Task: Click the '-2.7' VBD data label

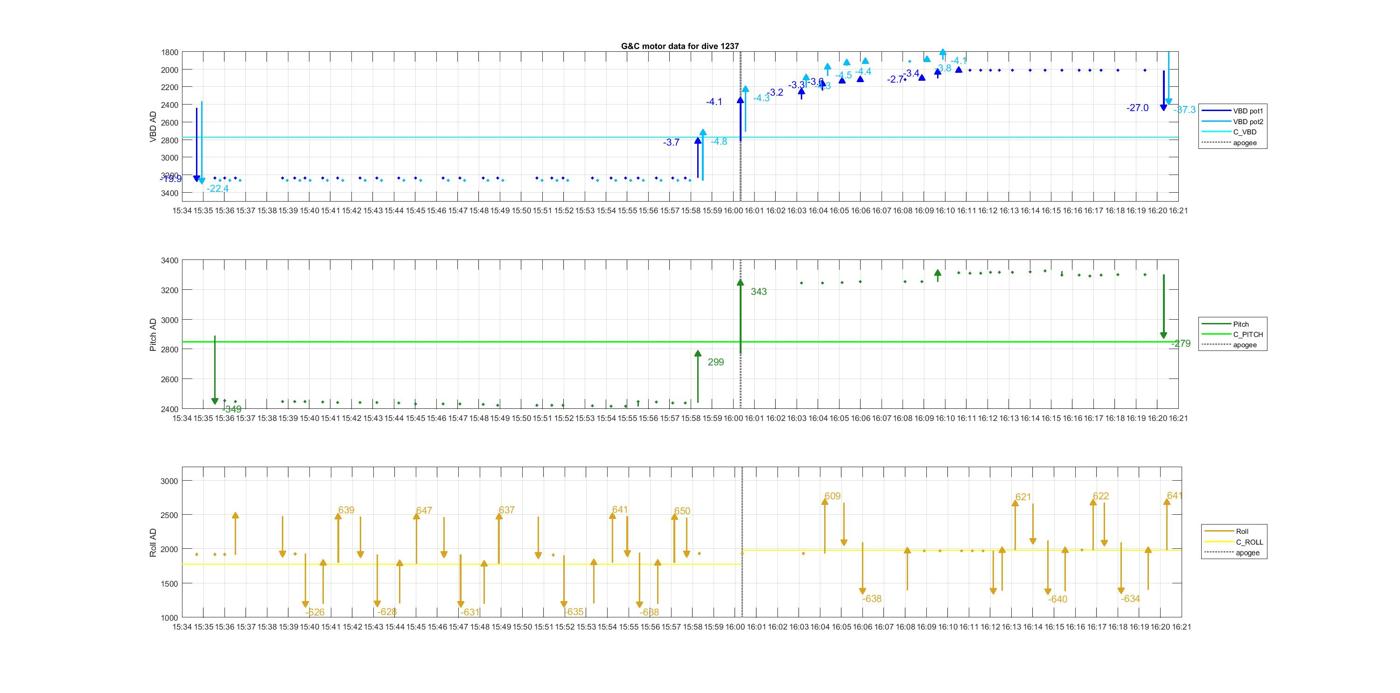Action: point(895,79)
